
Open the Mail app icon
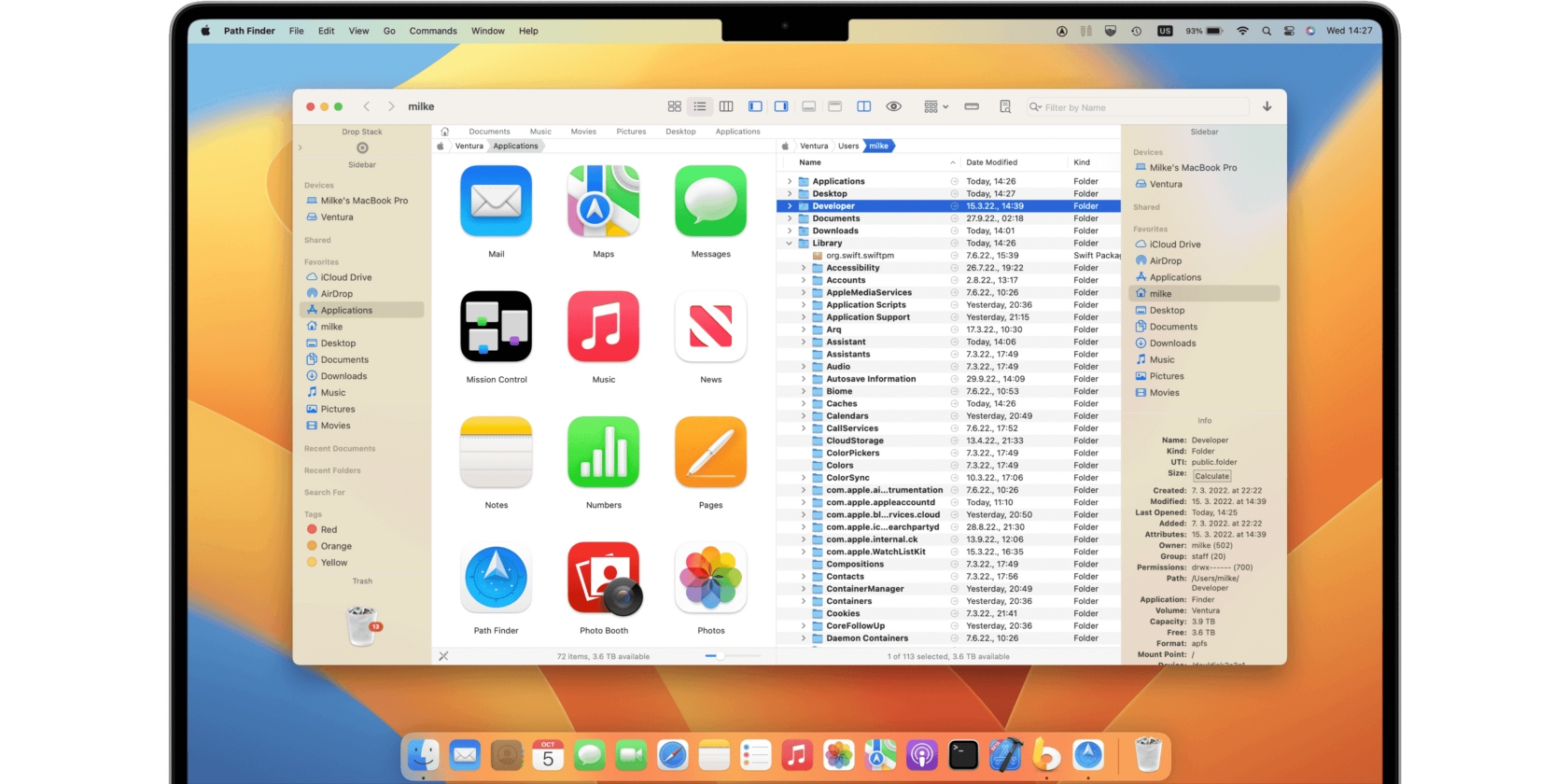coord(497,201)
